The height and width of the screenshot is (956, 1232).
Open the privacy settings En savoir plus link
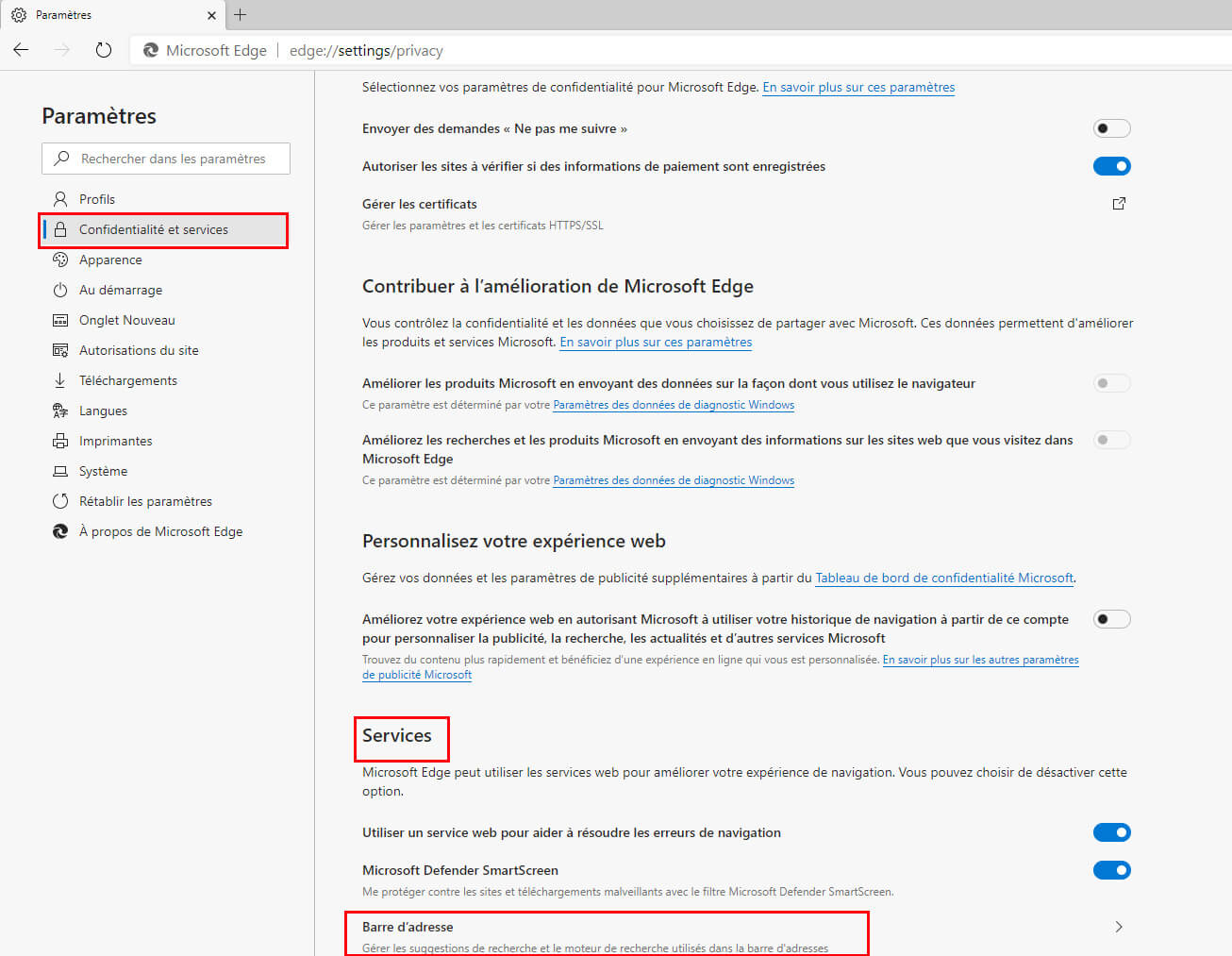(858, 87)
